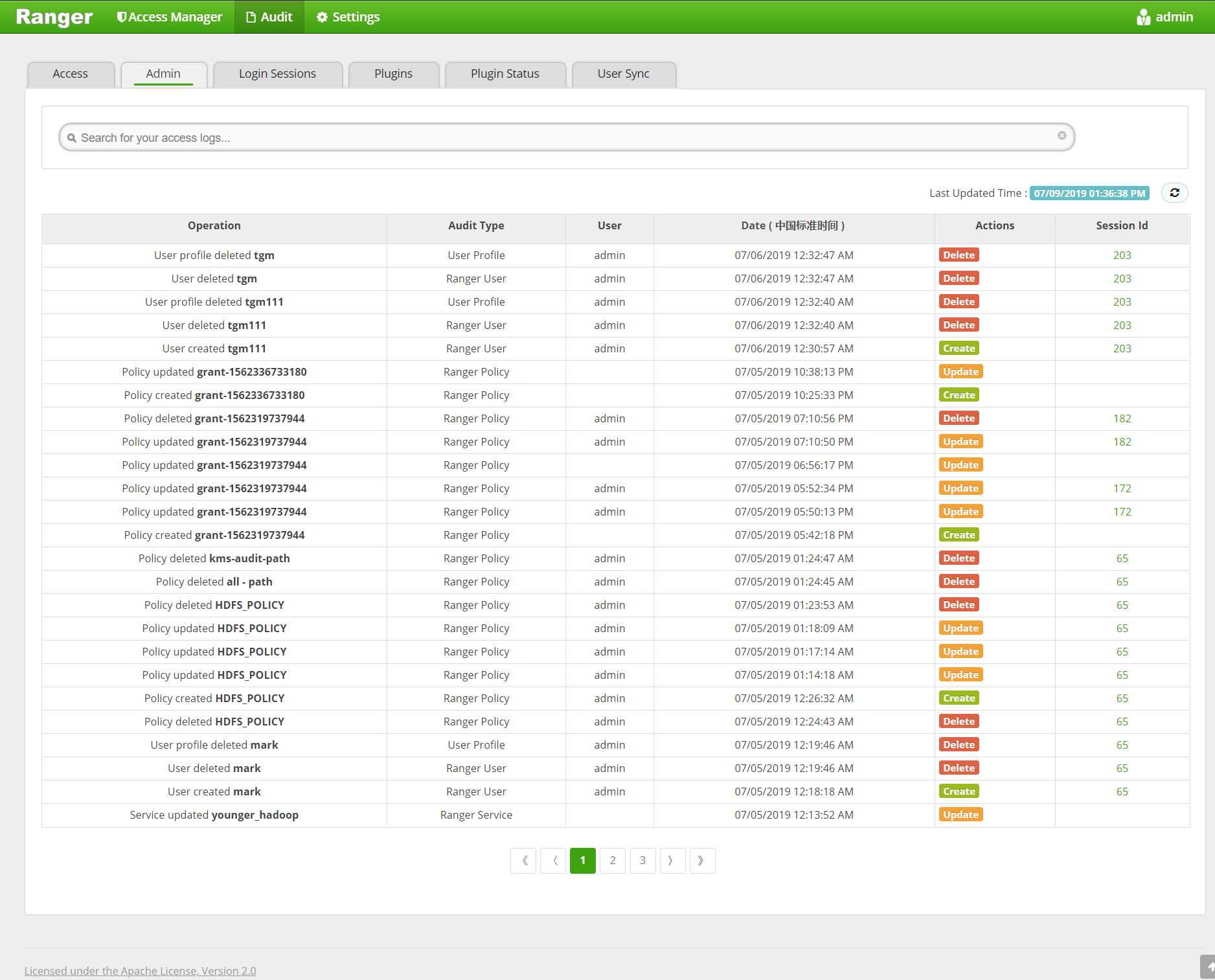Screen dimensions: 1215x980
Task: Open the admin user profile icon
Action: (1143, 17)
